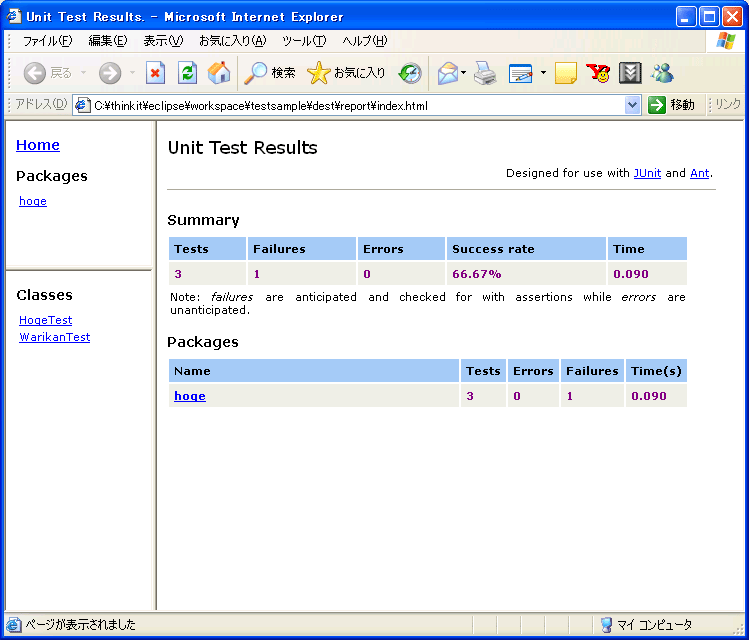Click the JUnit hyperlink
This screenshot has height=640, width=749.
[647, 173]
